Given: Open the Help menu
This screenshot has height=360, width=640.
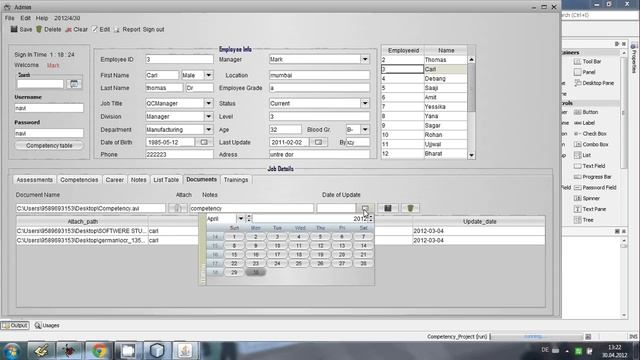Looking at the screenshot, I should click(x=42, y=18).
